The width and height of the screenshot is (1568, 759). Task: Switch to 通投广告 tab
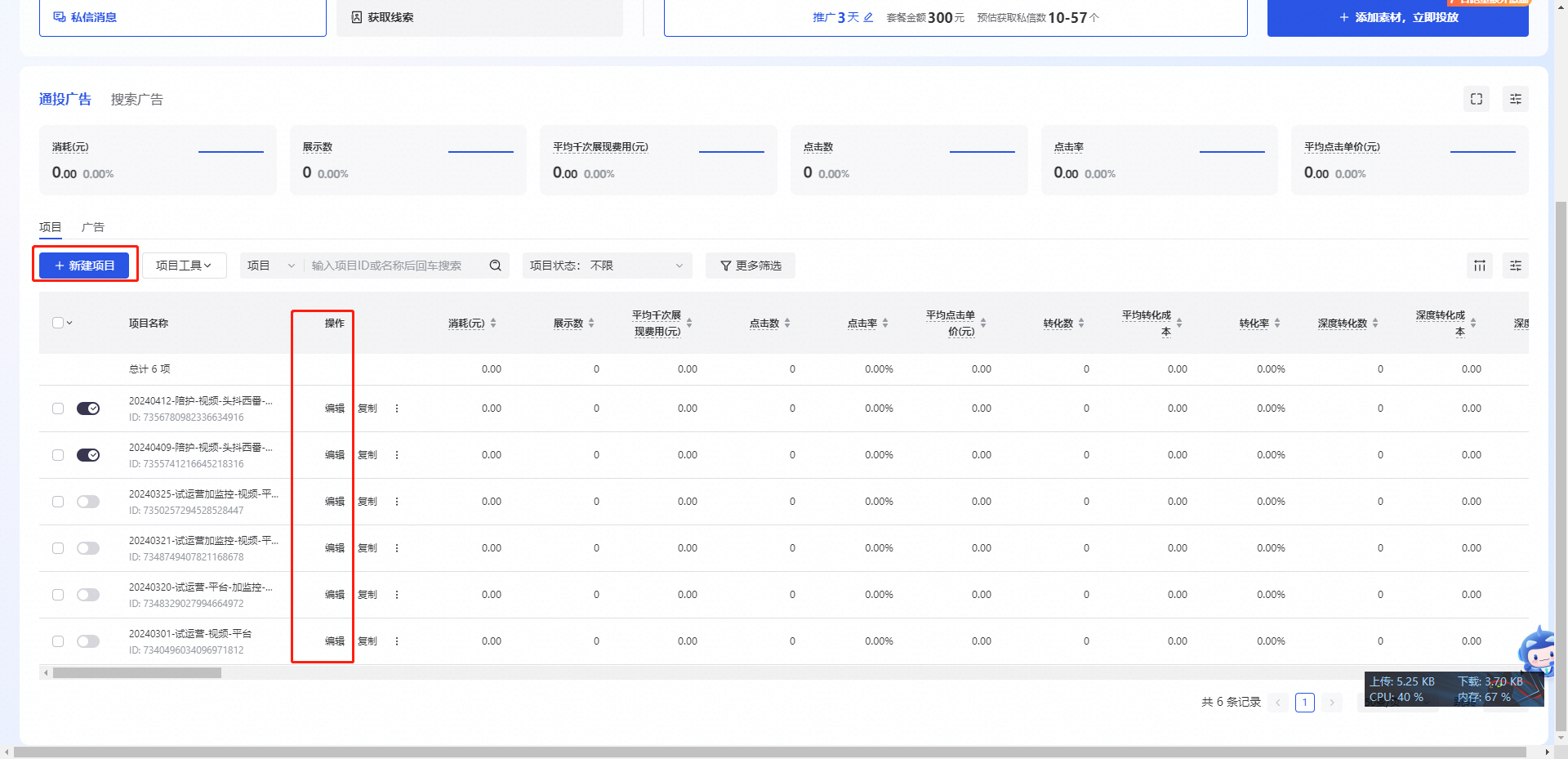click(x=65, y=100)
